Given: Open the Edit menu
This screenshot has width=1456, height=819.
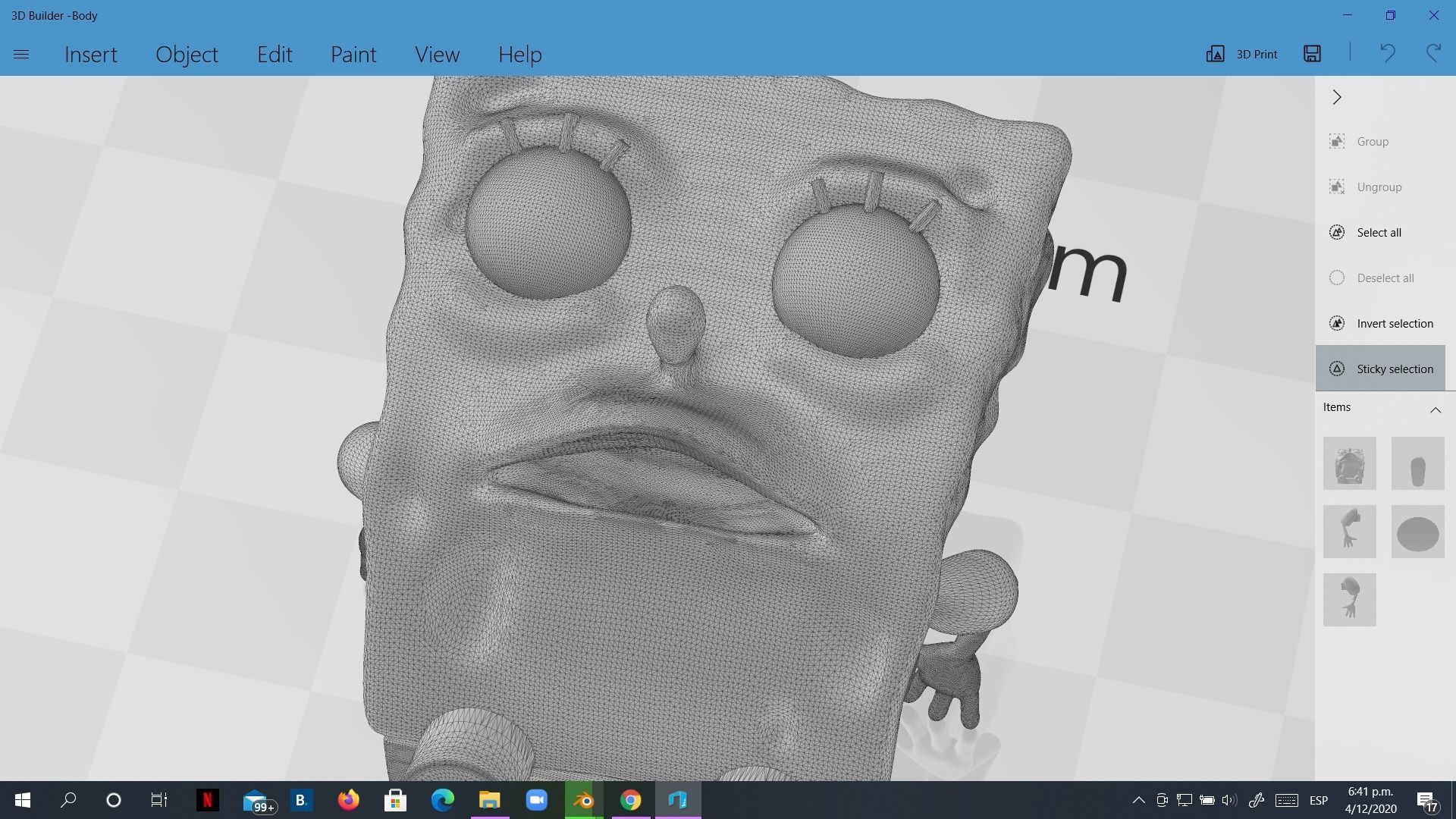Looking at the screenshot, I should coord(275,55).
